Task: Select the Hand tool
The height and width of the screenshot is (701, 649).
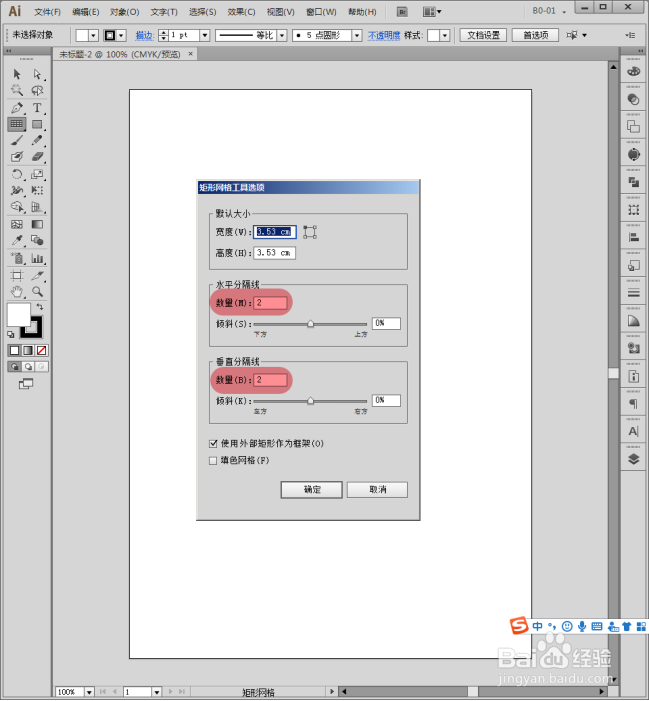Action: point(17,292)
